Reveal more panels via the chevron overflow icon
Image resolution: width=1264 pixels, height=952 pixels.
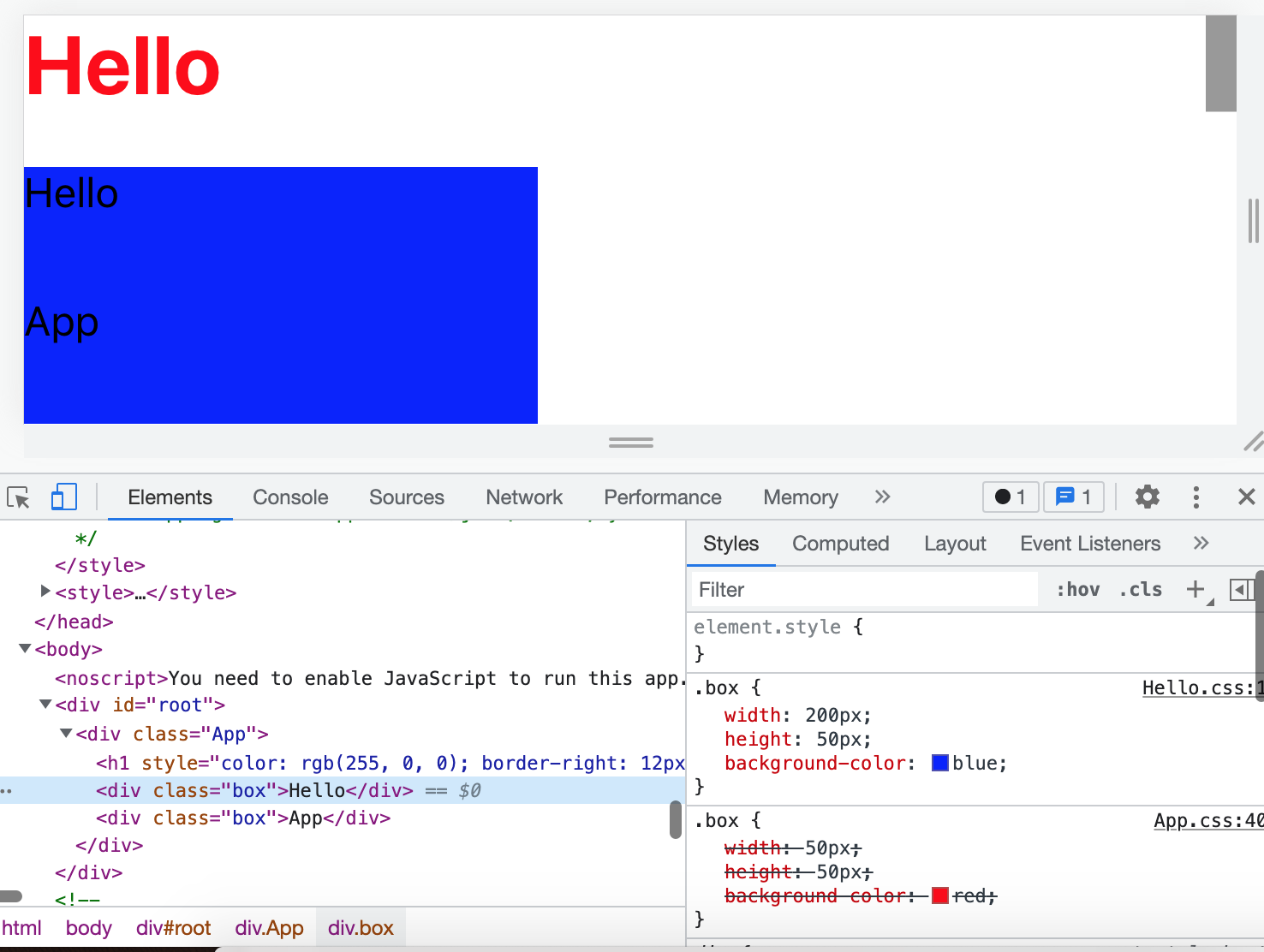(882, 497)
